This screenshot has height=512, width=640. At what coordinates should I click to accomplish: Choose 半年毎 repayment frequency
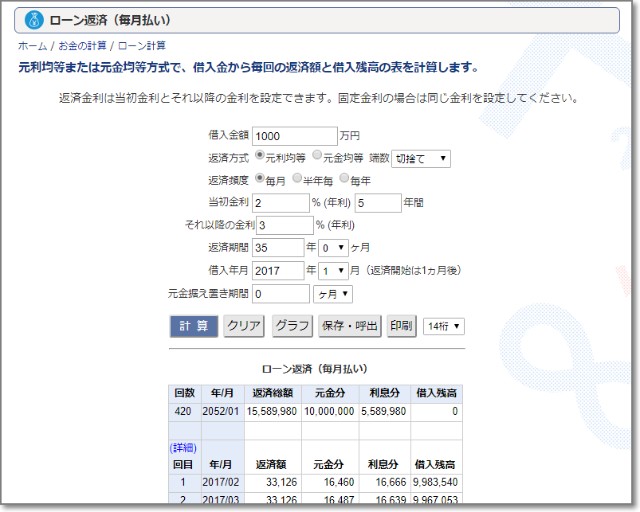pyautogui.click(x=297, y=179)
